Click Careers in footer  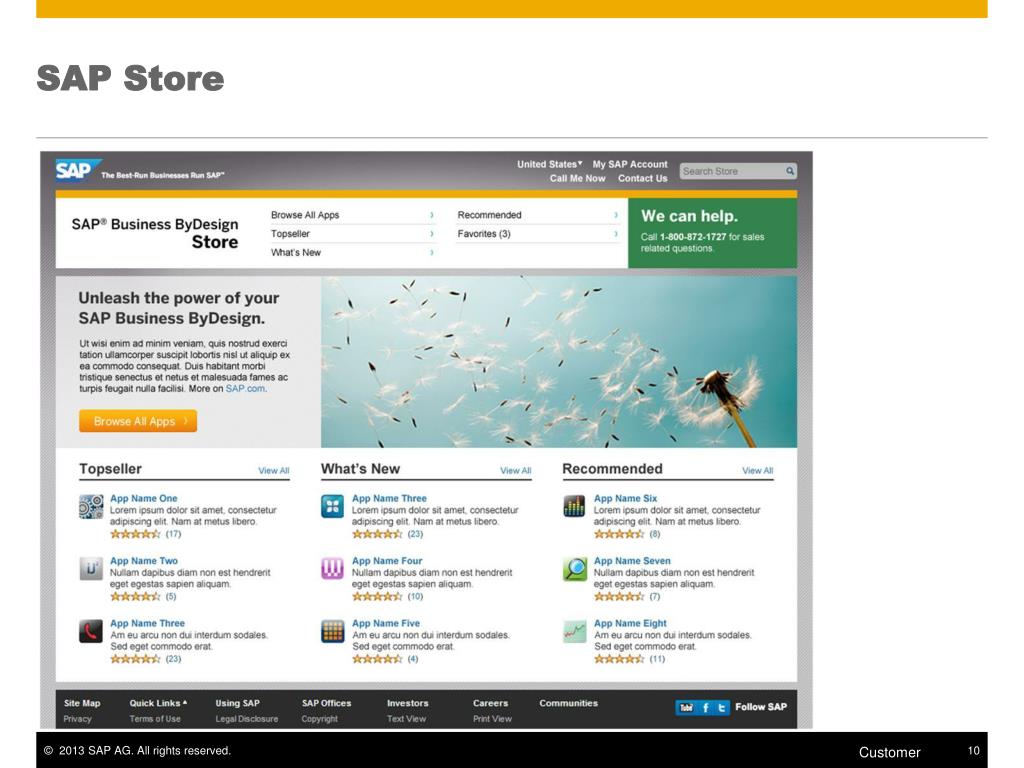[490, 703]
